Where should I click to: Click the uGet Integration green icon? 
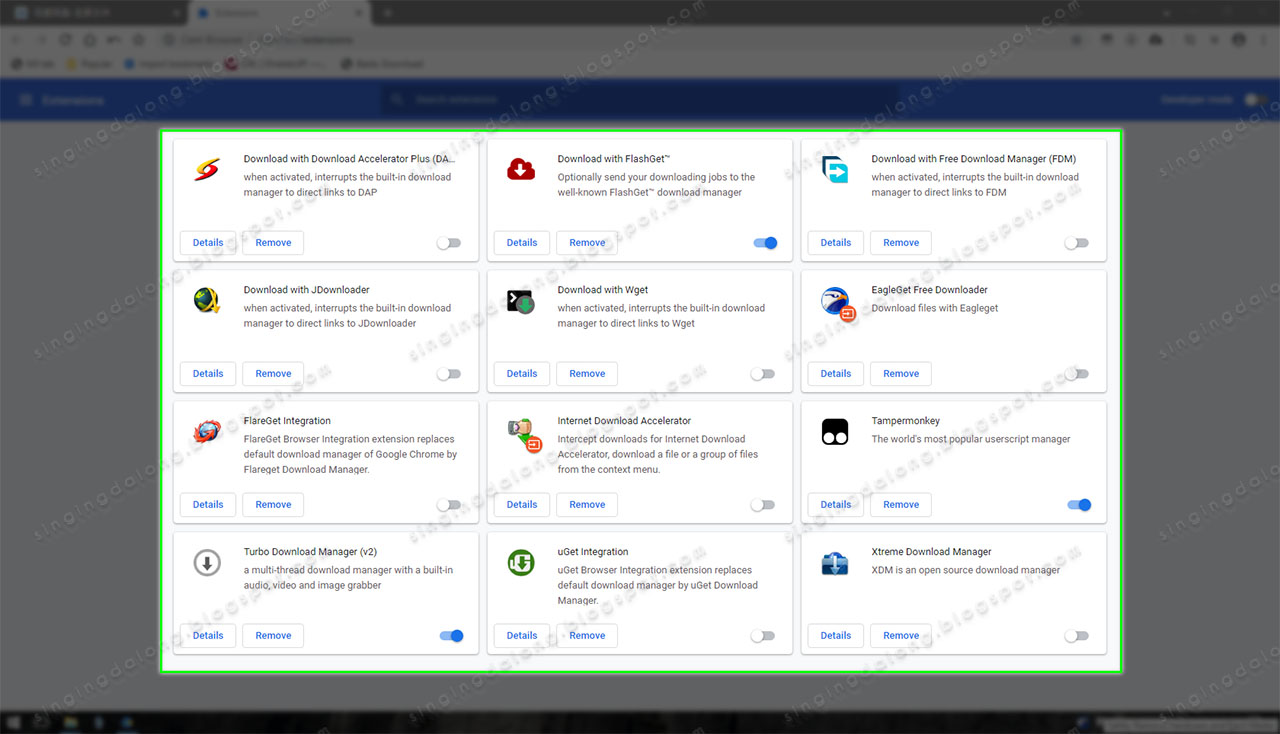pos(520,563)
